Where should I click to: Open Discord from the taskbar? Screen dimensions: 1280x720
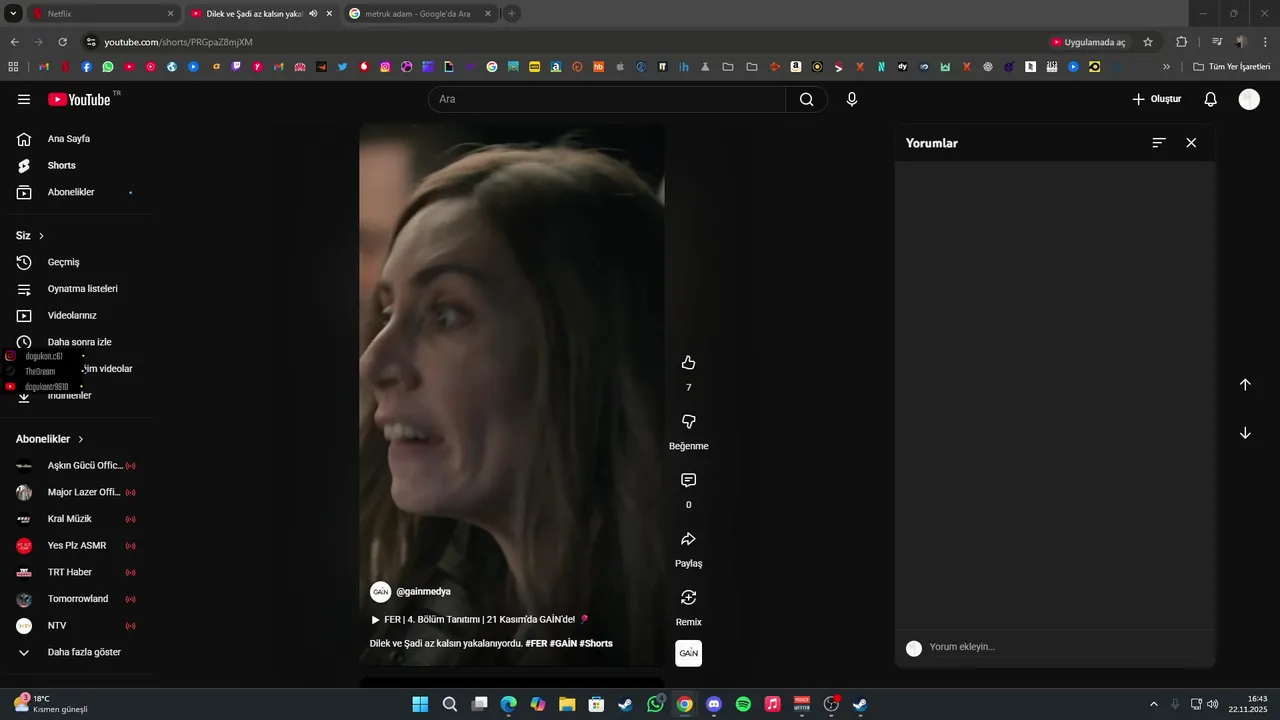click(714, 704)
